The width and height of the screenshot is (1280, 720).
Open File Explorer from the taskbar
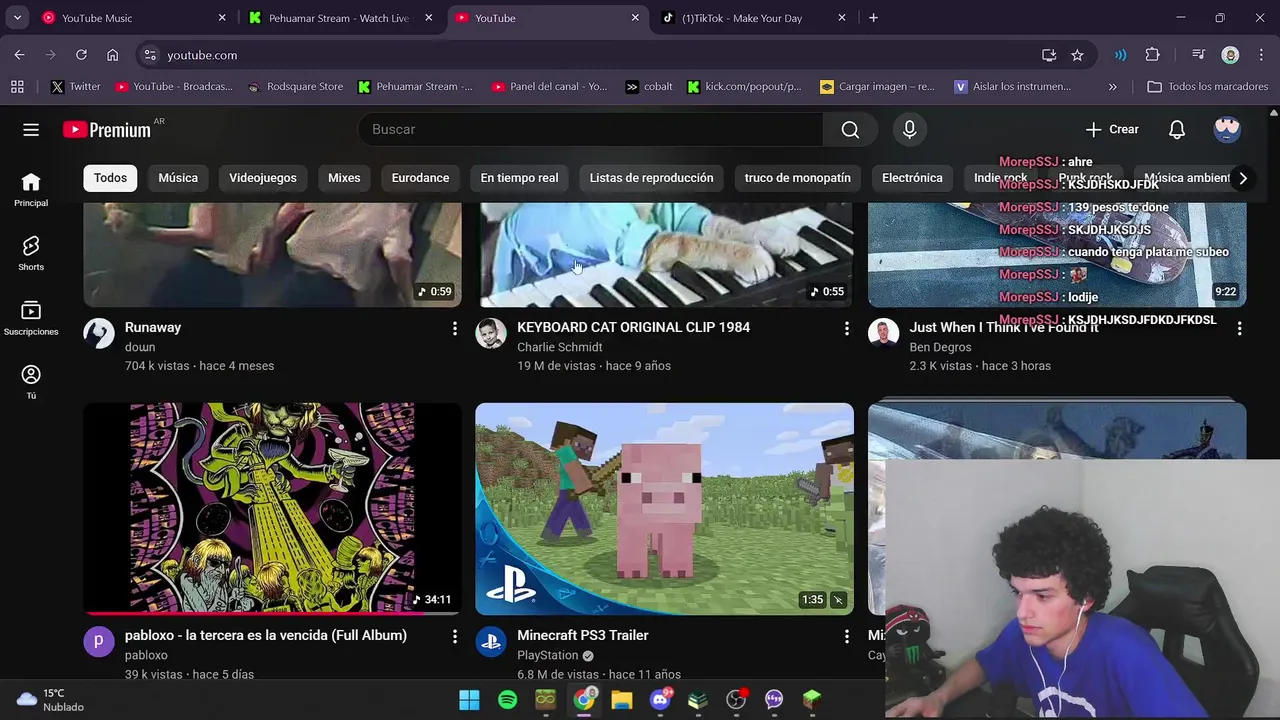point(622,700)
